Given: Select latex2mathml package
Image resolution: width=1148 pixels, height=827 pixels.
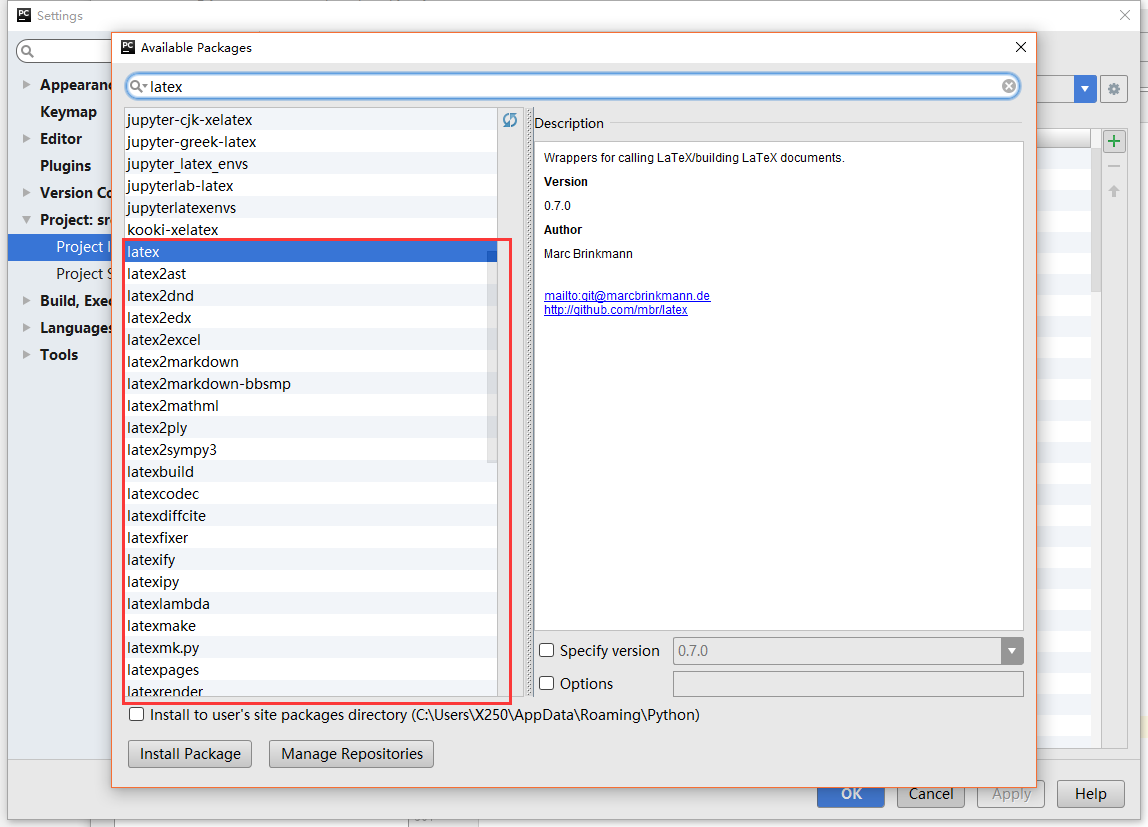Looking at the screenshot, I should 310,405.
